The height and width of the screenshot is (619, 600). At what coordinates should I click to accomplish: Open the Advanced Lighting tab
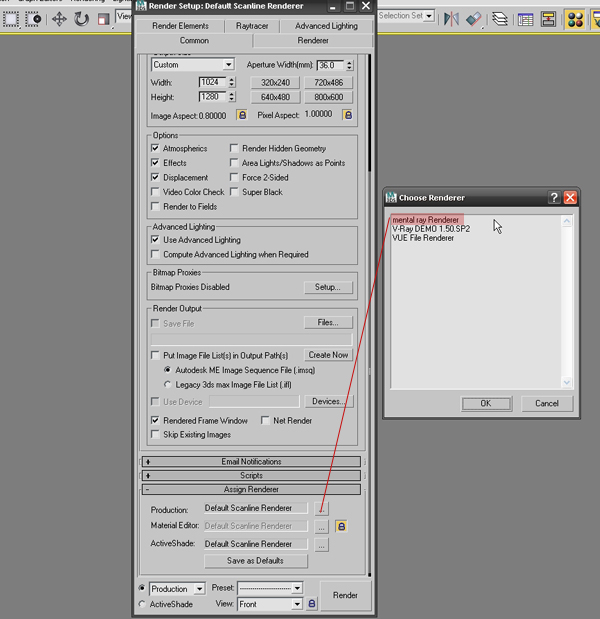[x=326, y=26]
